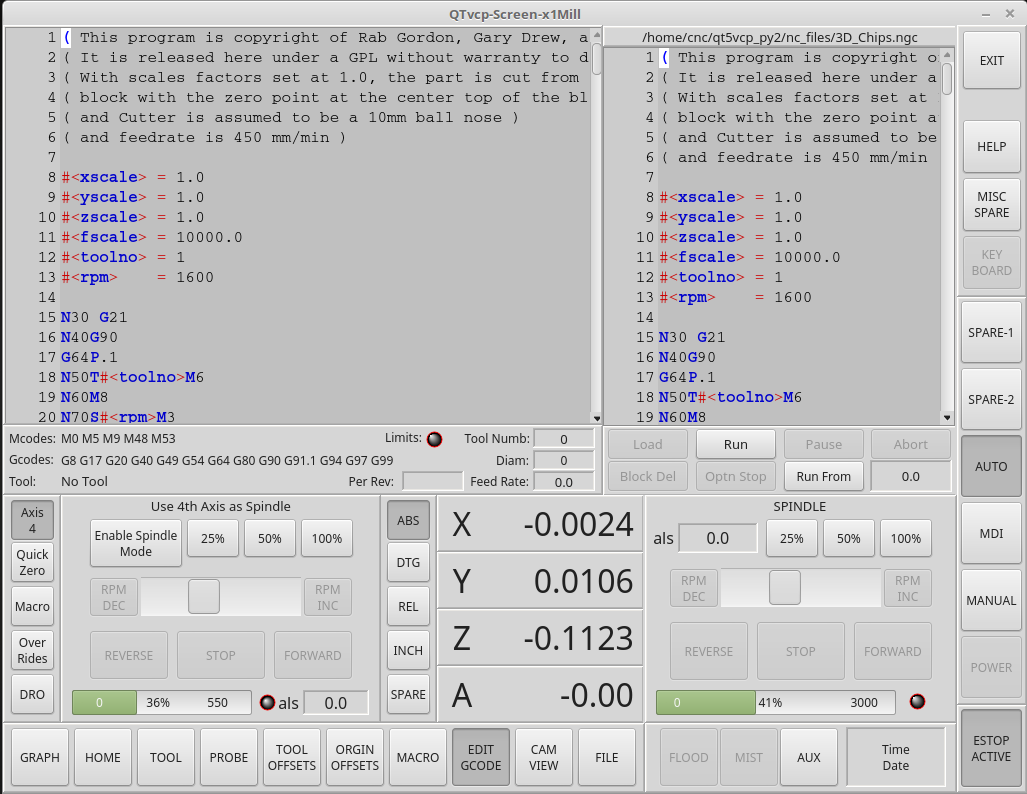The height and width of the screenshot is (794, 1027).
Task: Select ABS coordinate display
Action: pyautogui.click(x=408, y=521)
